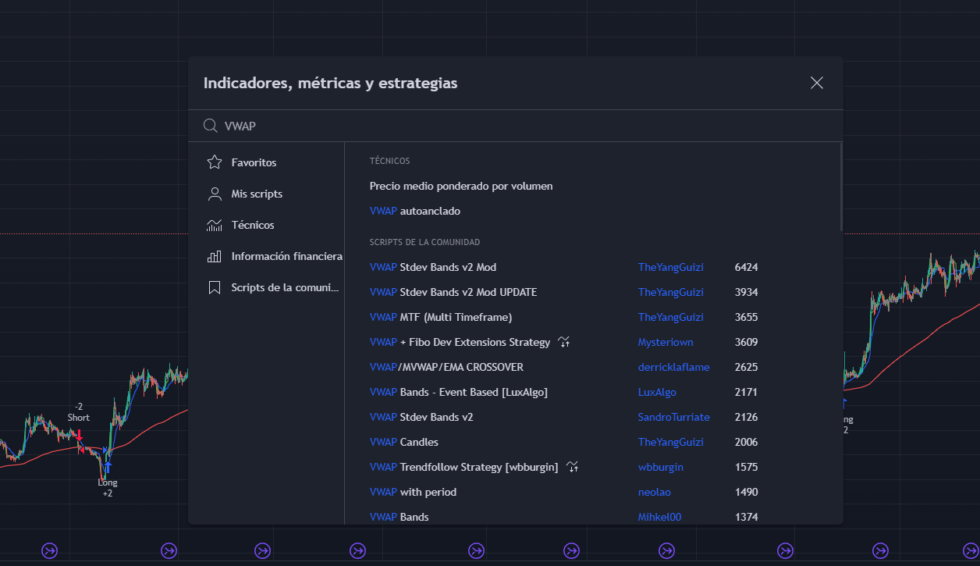Select Información financiera bar icon
This screenshot has width=980, height=566.
click(x=214, y=256)
